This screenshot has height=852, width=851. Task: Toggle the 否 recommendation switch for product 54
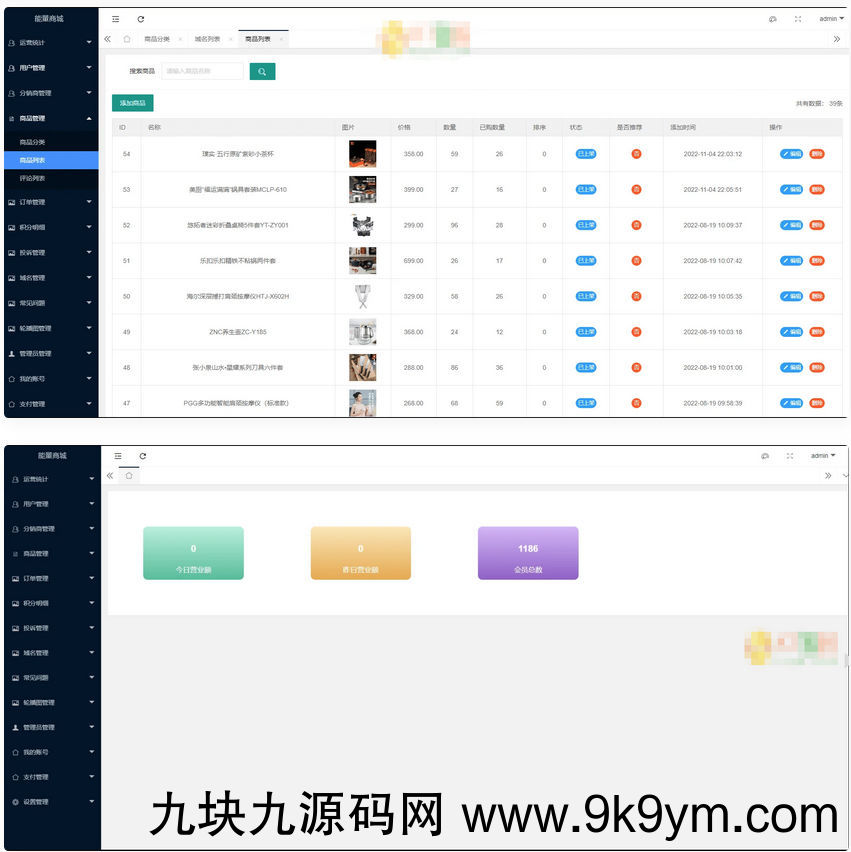tap(637, 154)
